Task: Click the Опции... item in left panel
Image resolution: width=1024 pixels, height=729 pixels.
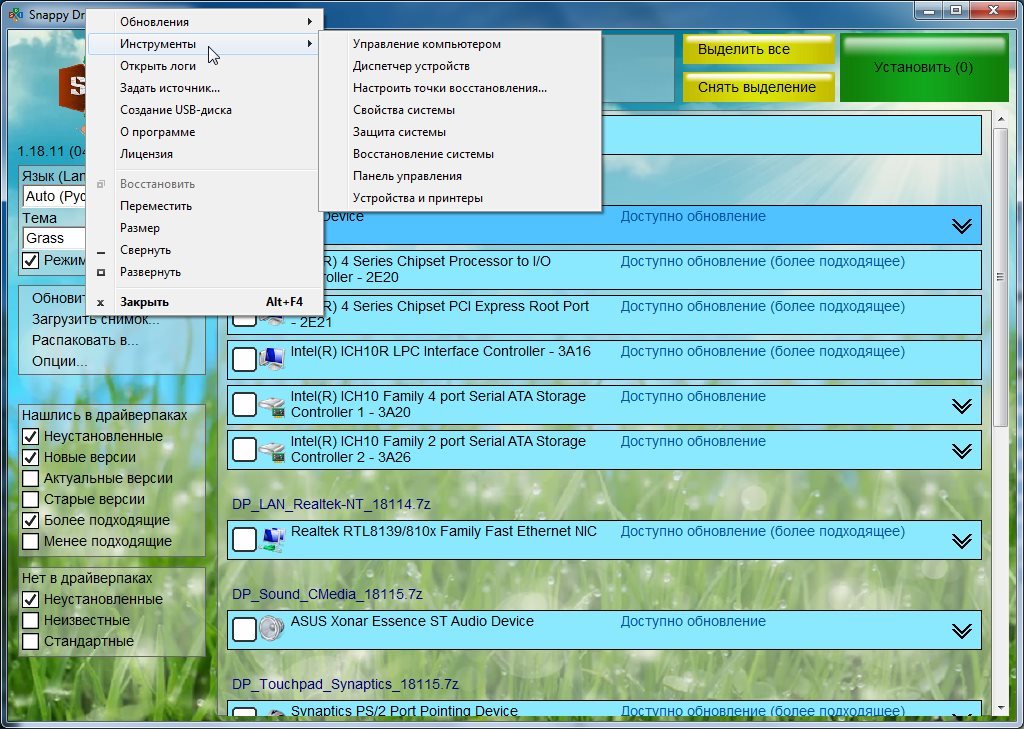Action: pyautogui.click(x=59, y=361)
